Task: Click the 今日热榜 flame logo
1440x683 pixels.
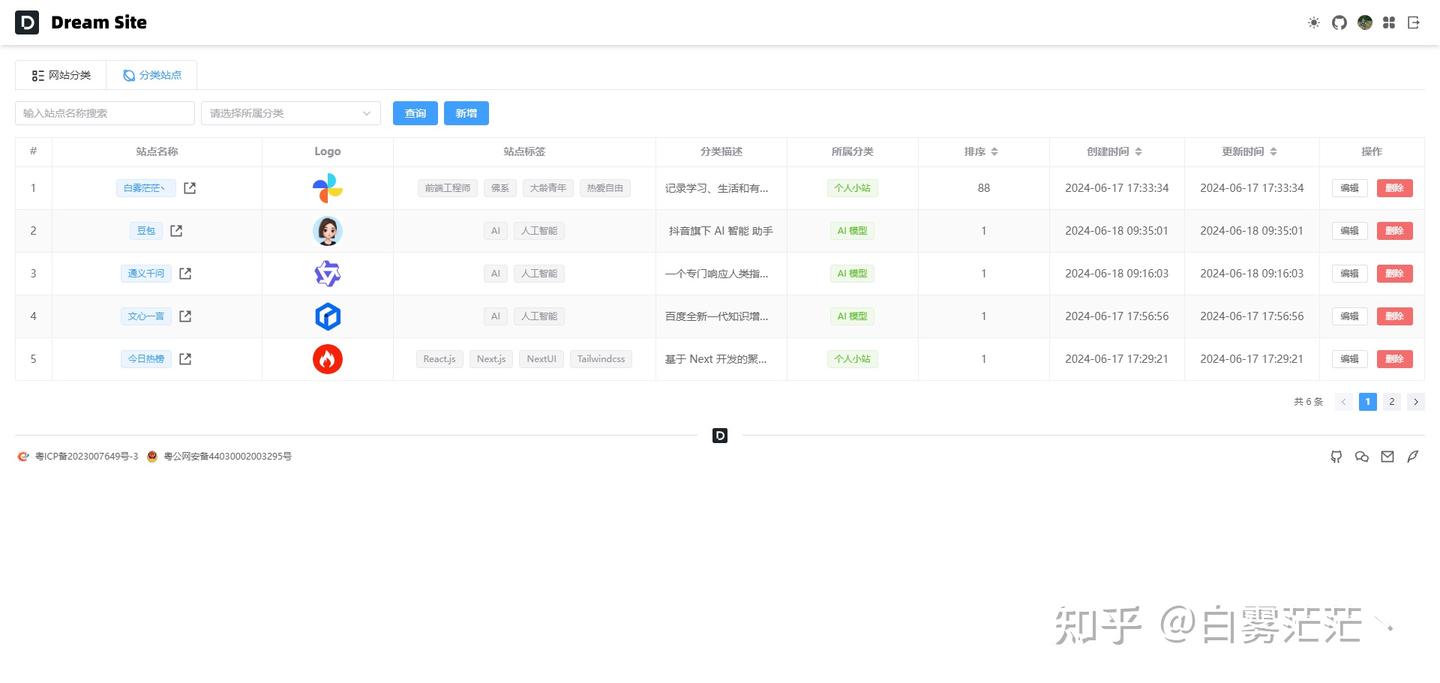Action: (328, 359)
